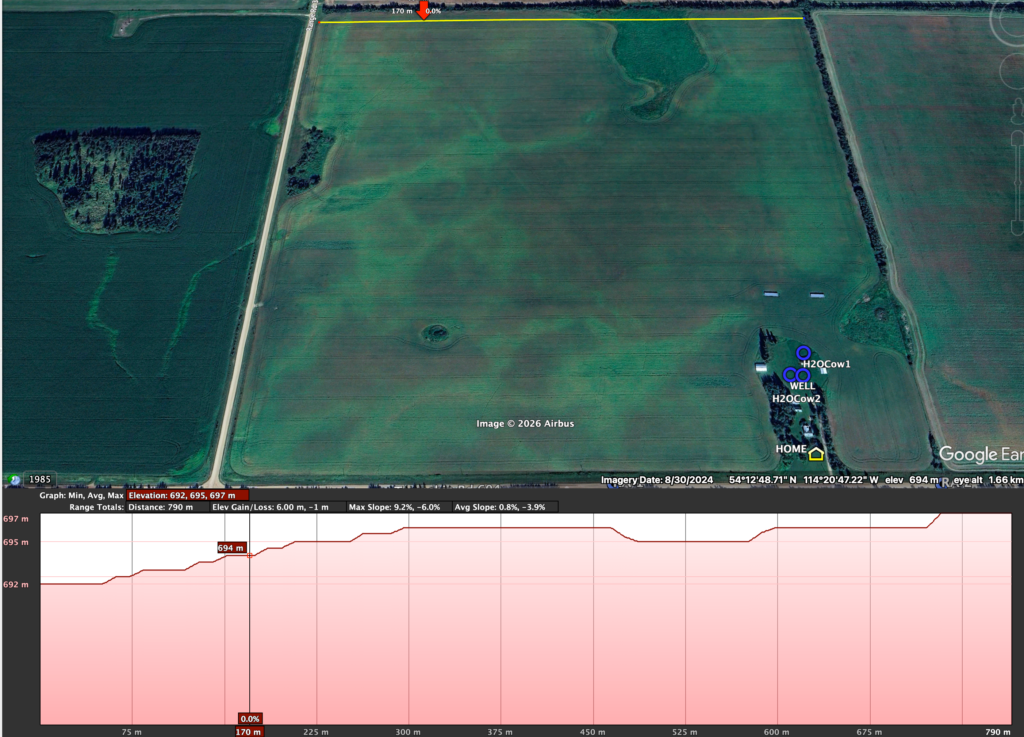This screenshot has height=737, width=1024.
Task: Click the 694 m elevation tag on the graph
Action: pos(231,548)
